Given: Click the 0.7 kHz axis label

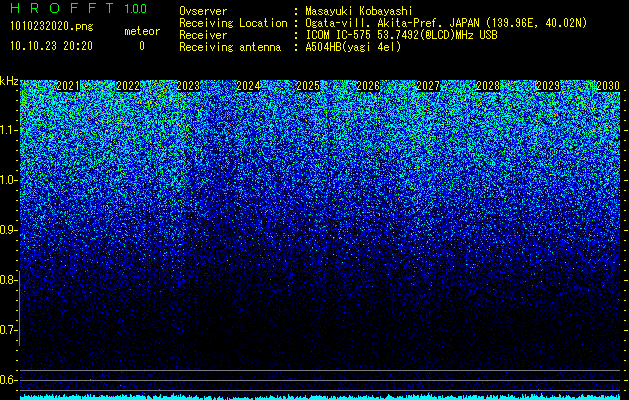Looking at the screenshot, I should click(8, 330).
